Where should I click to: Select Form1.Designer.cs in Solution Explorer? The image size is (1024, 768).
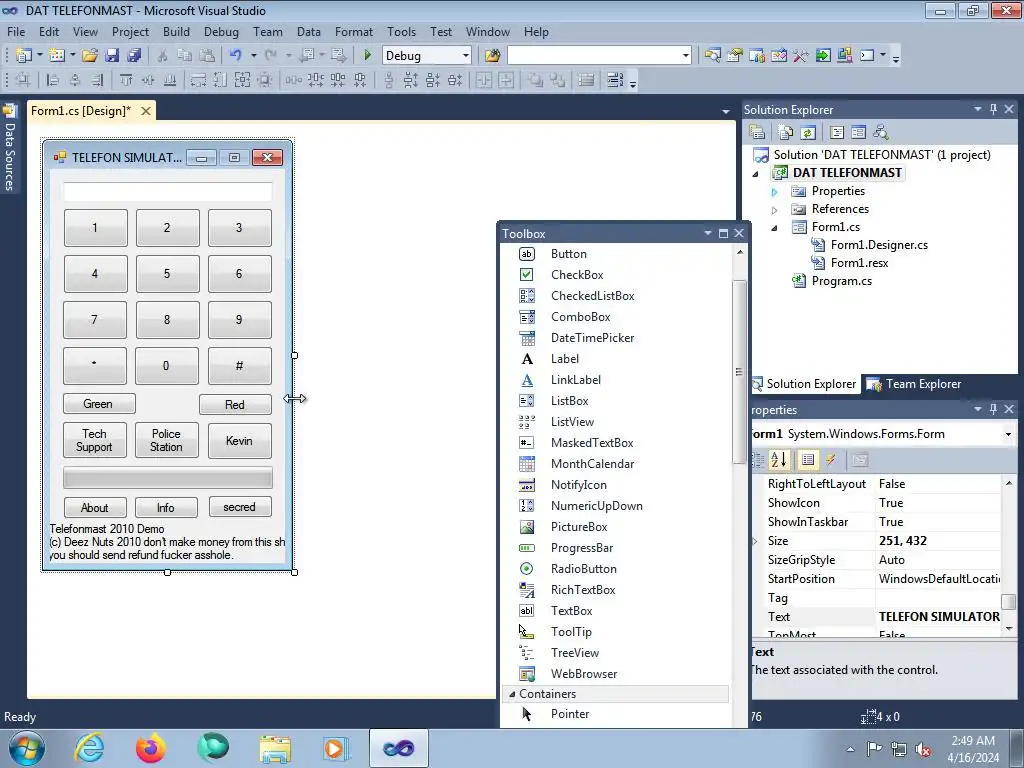[879, 245]
